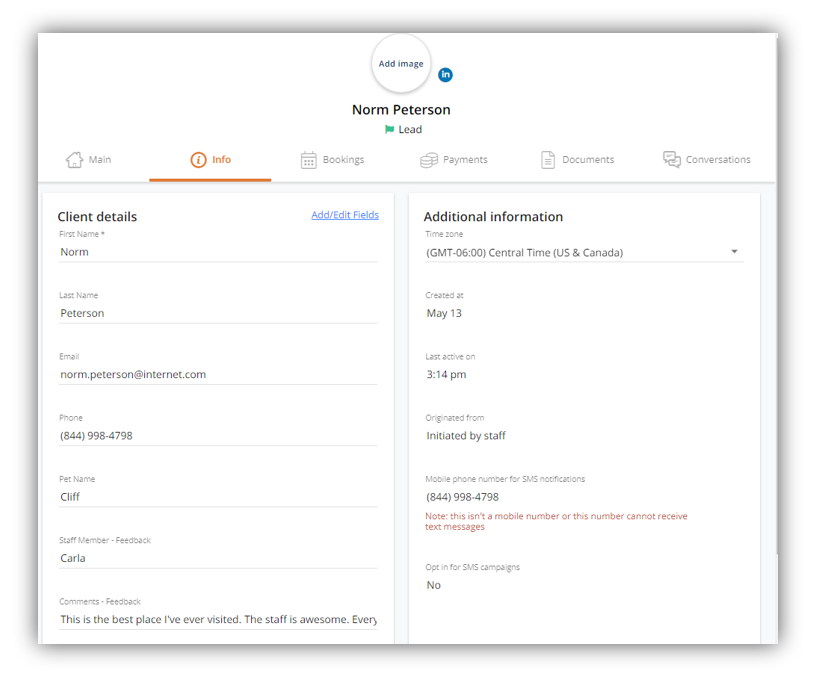Click the Info circle icon
The height and width of the screenshot is (680, 822).
pyautogui.click(x=198, y=160)
